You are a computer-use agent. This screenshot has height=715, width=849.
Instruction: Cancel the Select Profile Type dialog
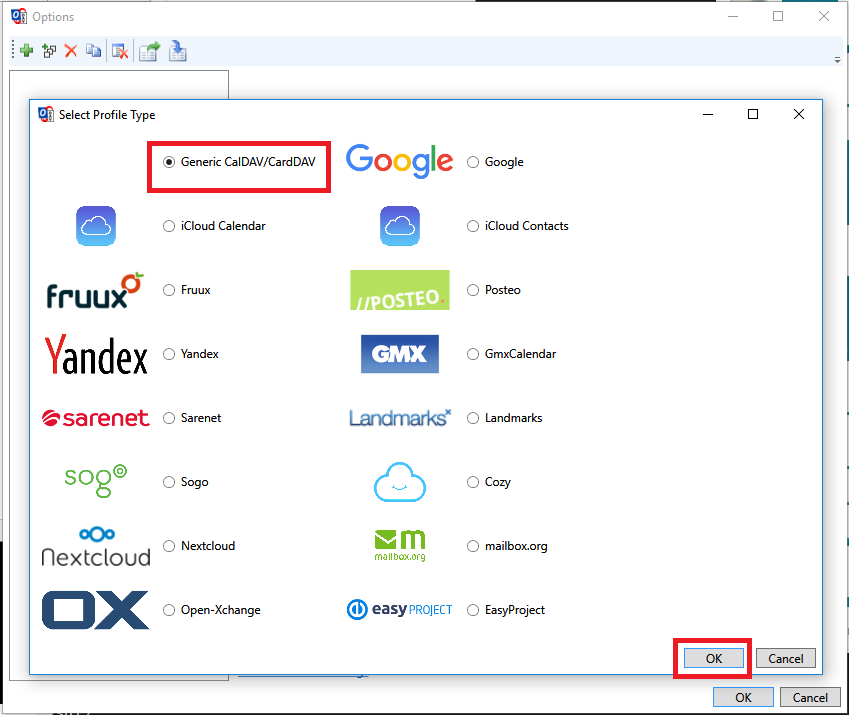(x=785, y=658)
